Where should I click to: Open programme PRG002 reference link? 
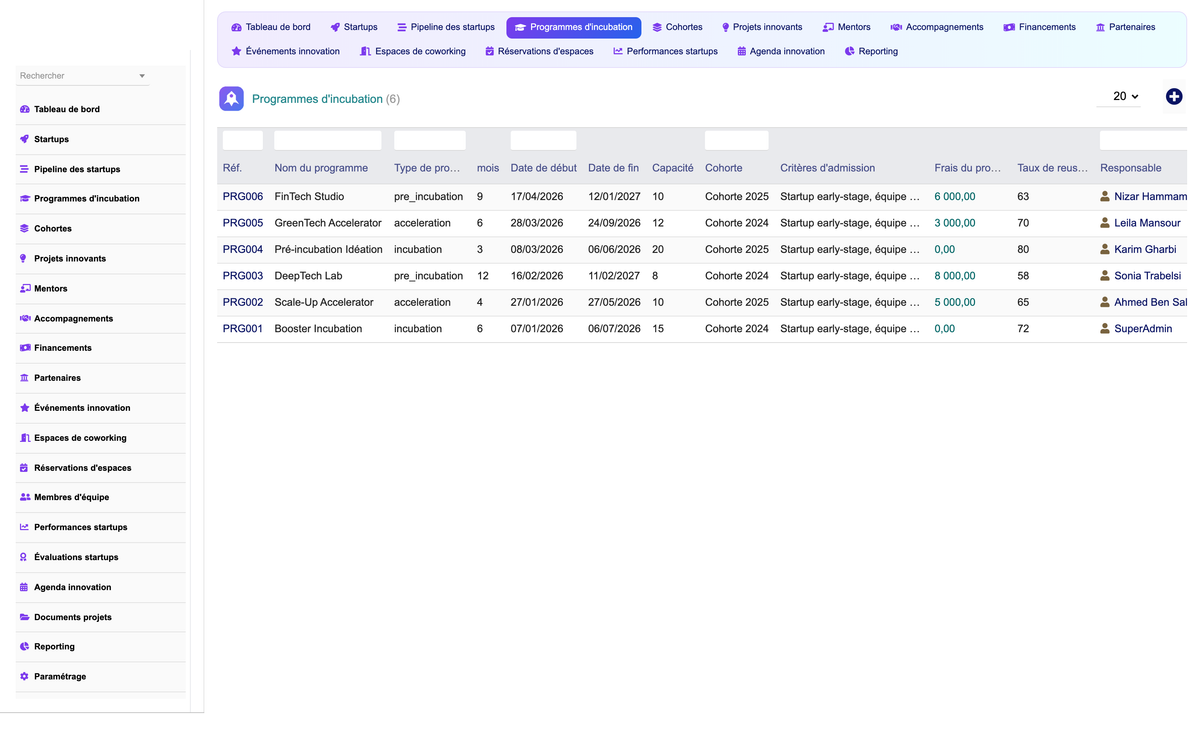pyautogui.click(x=243, y=302)
